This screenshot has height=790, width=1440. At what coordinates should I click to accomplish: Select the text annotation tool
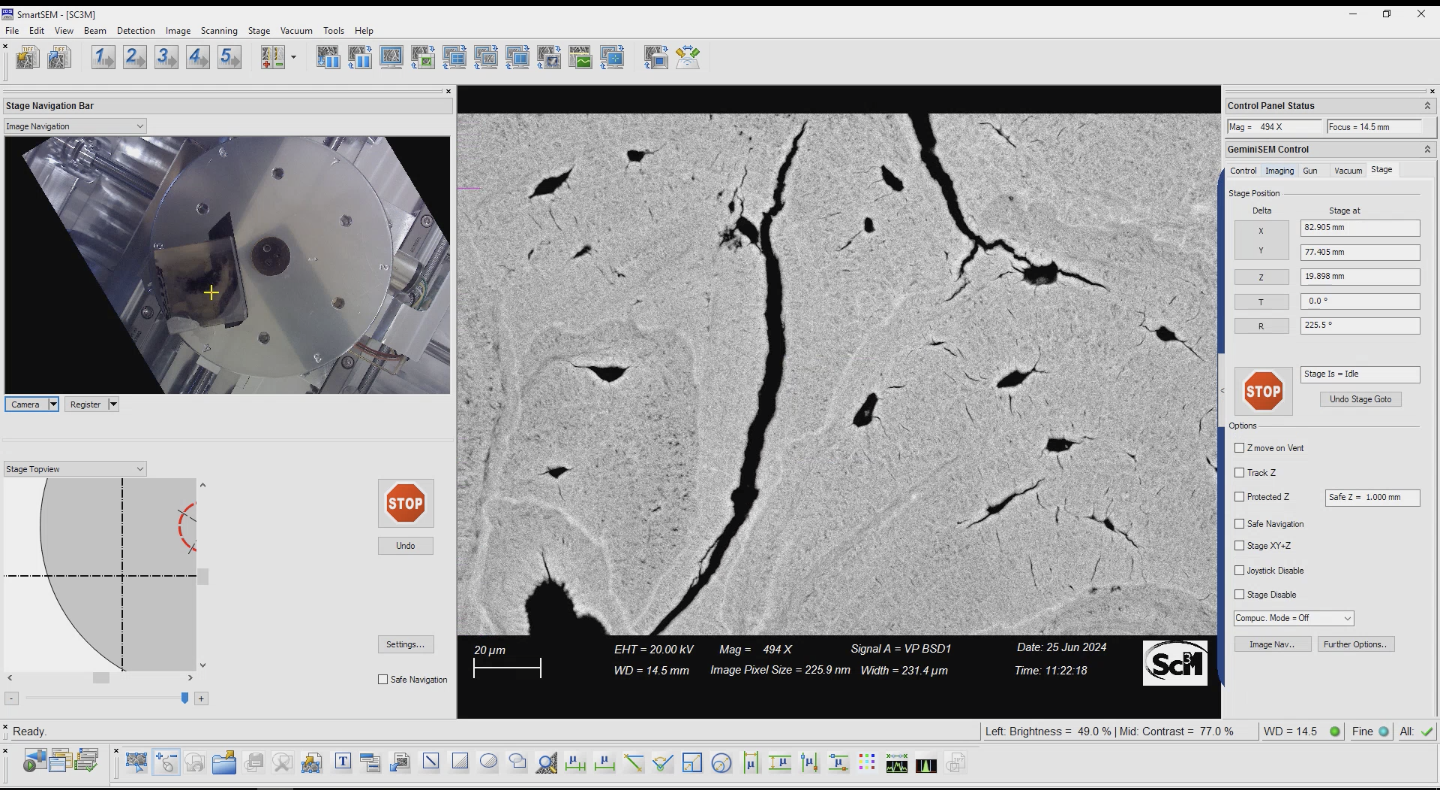pos(342,762)
